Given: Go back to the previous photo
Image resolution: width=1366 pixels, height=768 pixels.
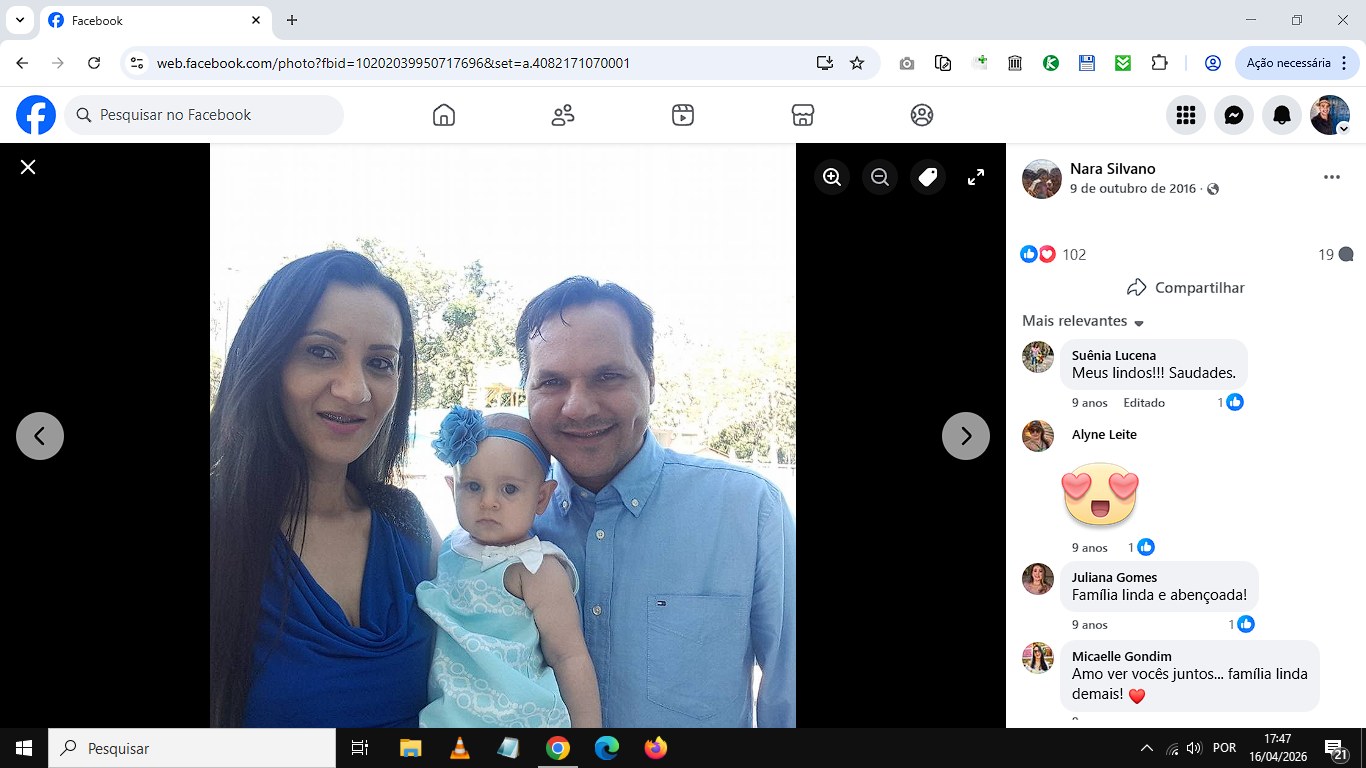Looking at the screenshot, I should point(40,436).
